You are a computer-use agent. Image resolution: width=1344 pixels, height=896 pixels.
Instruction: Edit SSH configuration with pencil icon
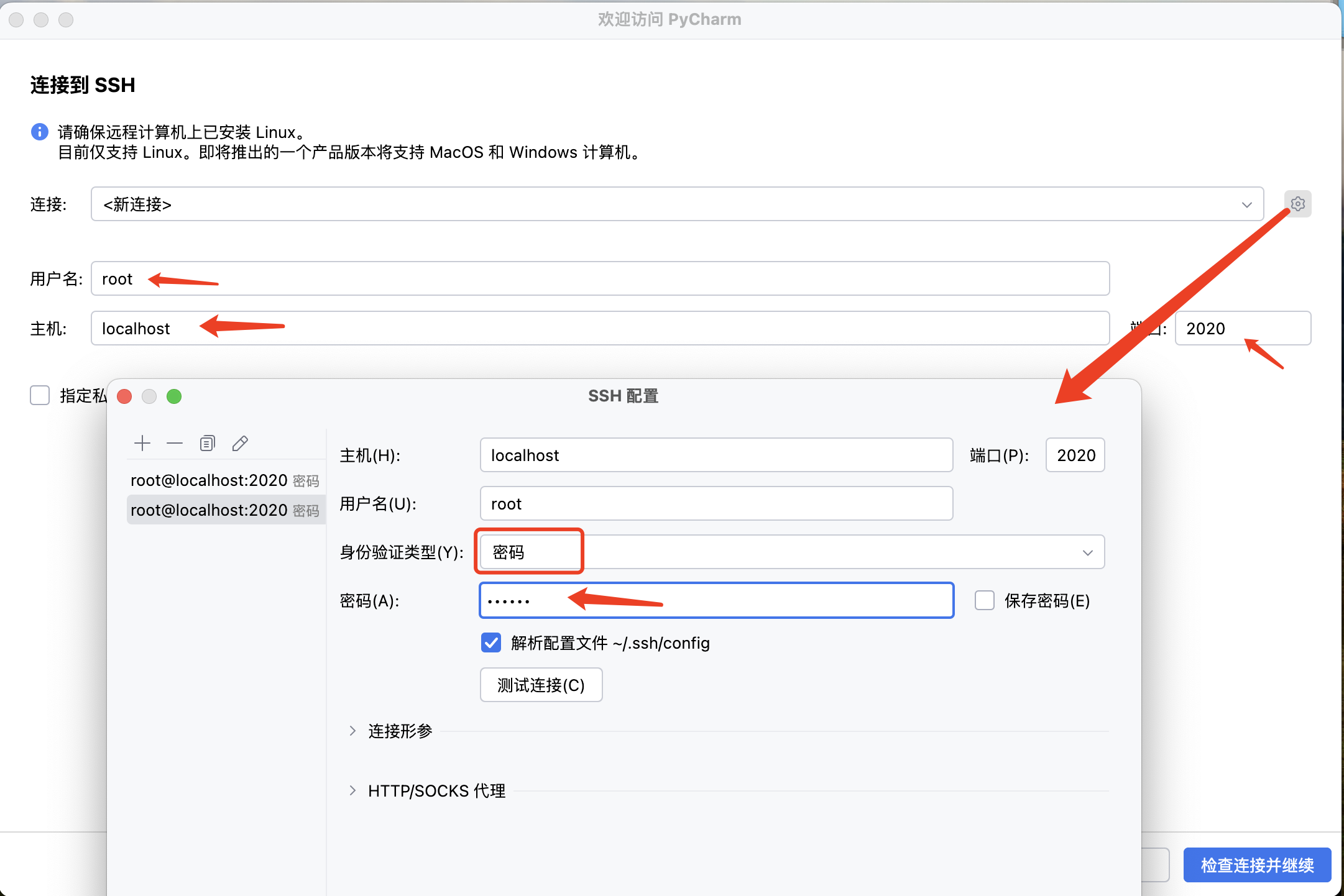coord(240,443)
